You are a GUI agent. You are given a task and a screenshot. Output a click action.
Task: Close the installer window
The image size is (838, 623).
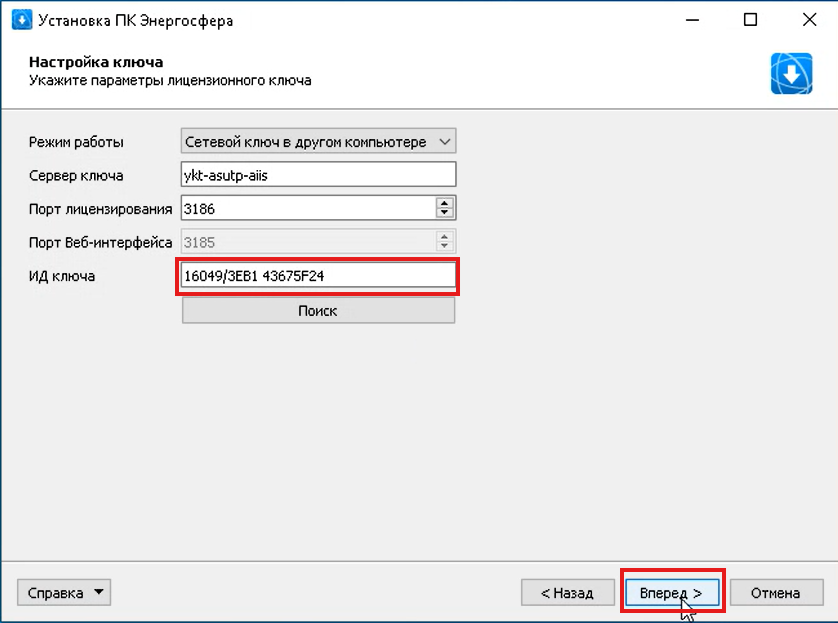pyautogui.click(x=809, y=20)
